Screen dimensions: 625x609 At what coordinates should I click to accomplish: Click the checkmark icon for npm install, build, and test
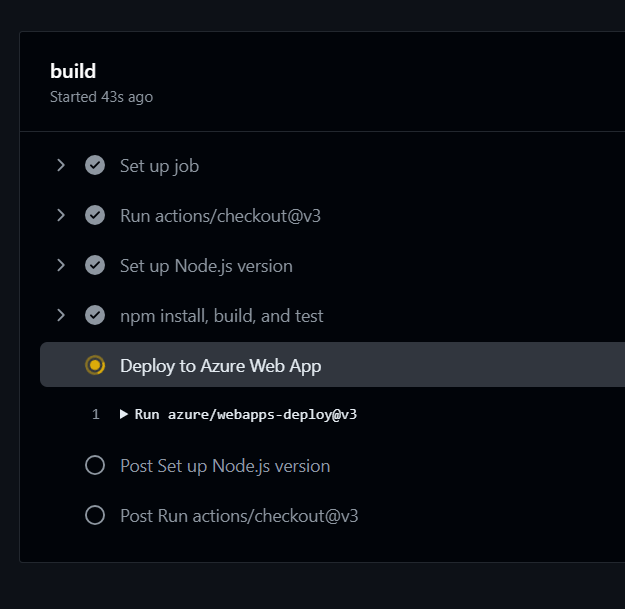(x=95, y=315)
